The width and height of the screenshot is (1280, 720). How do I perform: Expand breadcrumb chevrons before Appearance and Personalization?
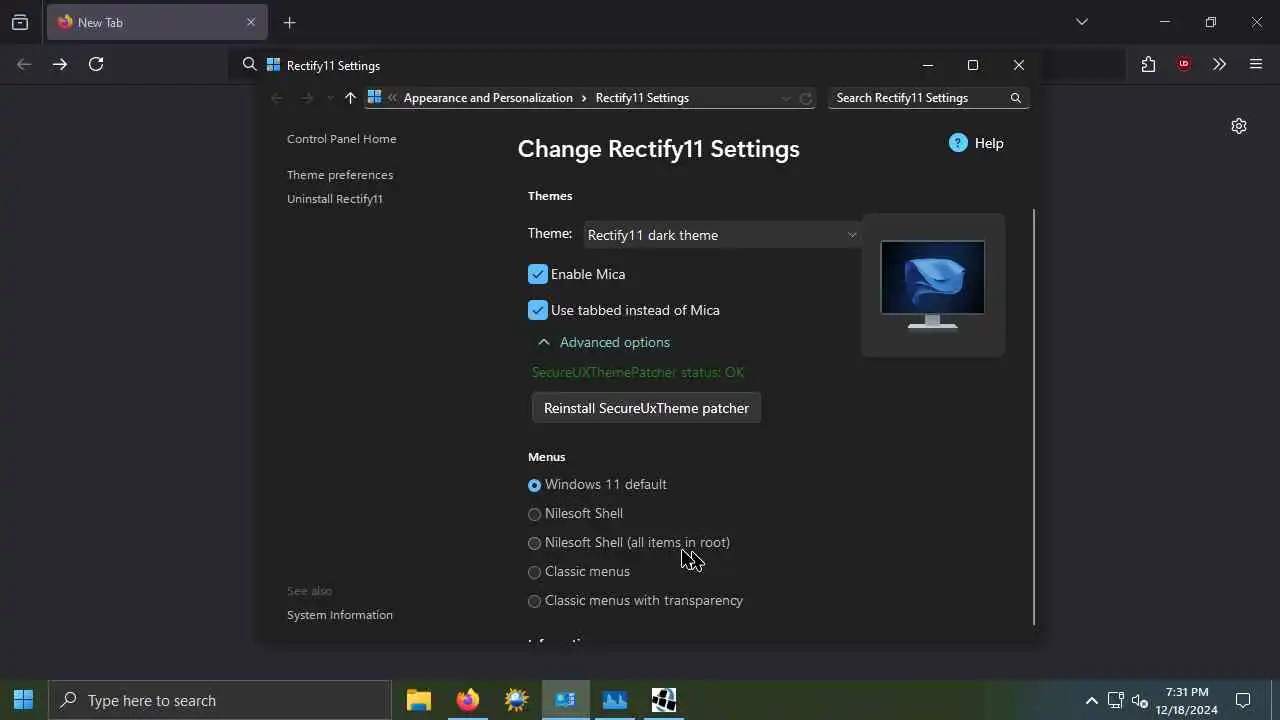coord(393,98)
